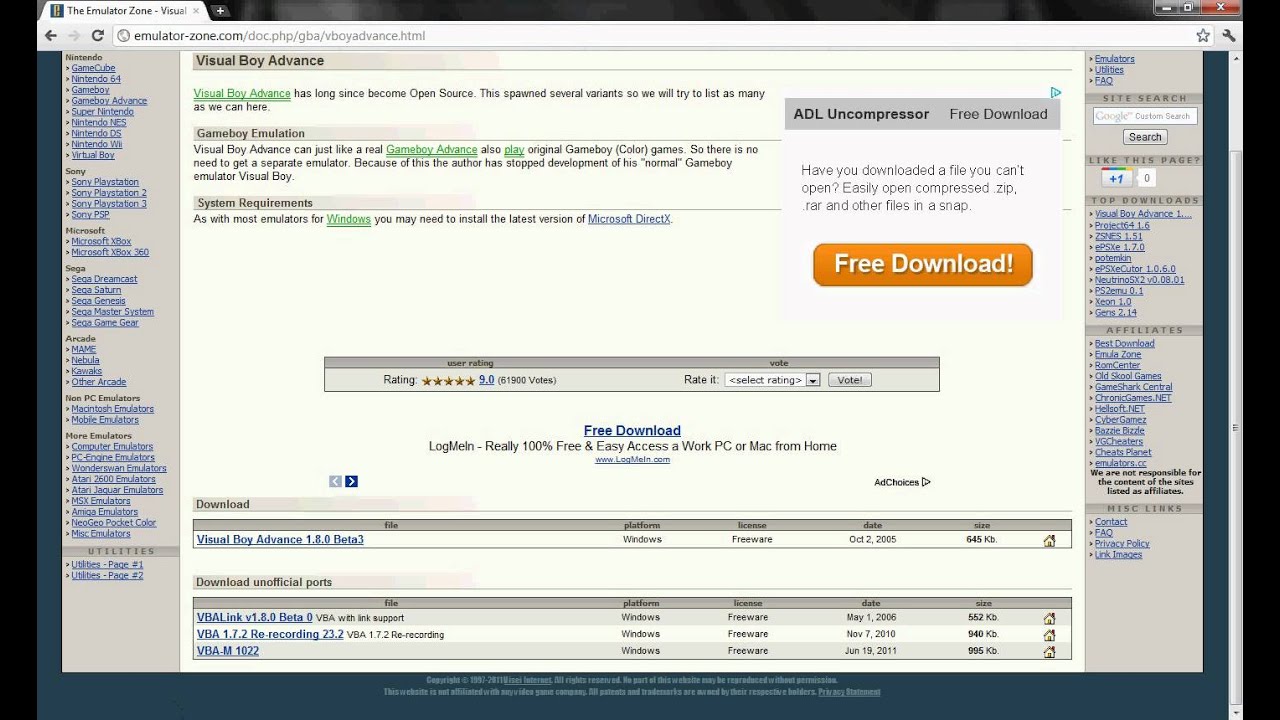The image size is (1280, 720).
Task: Click the browser address bar
Action: pyautogui.click(x=655, y=35)
